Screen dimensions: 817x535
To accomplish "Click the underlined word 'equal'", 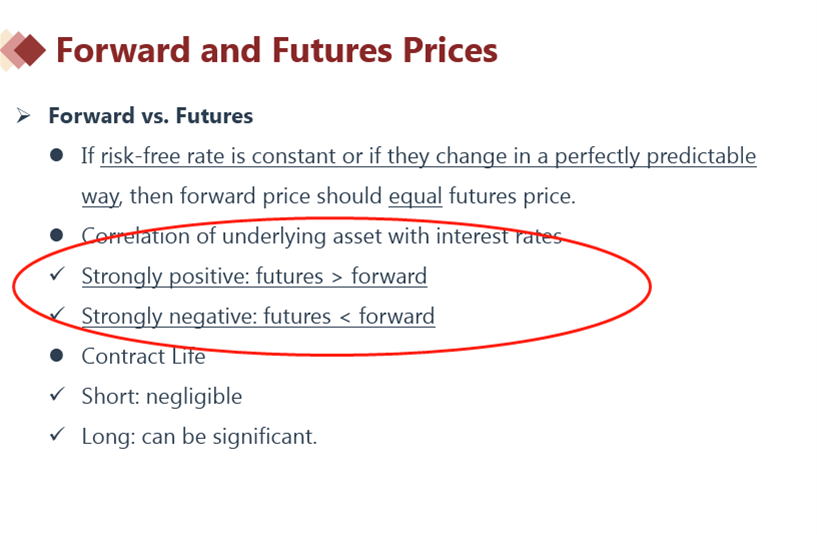I will click(x=415, y=196).
